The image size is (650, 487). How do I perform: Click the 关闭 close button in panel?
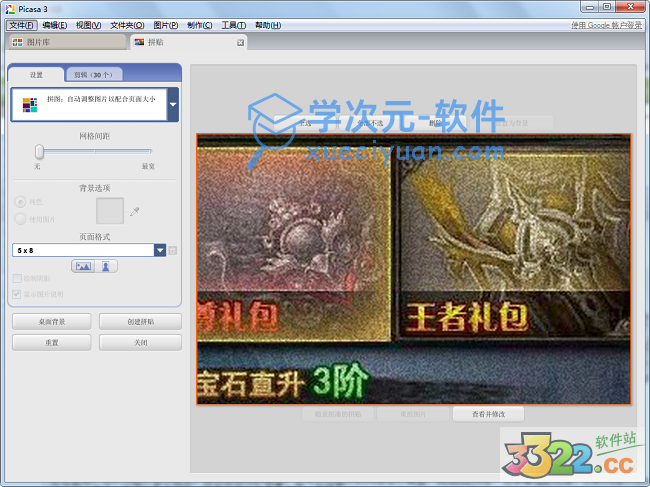coord(141,342)
